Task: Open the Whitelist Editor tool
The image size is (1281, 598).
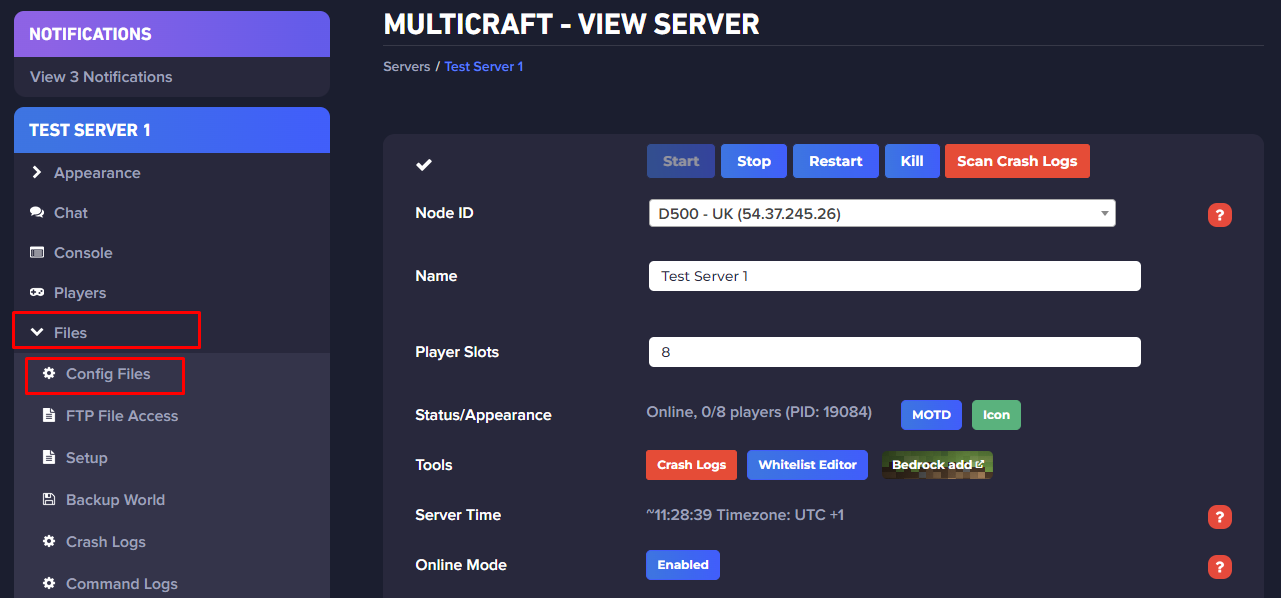Action: [806, 465]
